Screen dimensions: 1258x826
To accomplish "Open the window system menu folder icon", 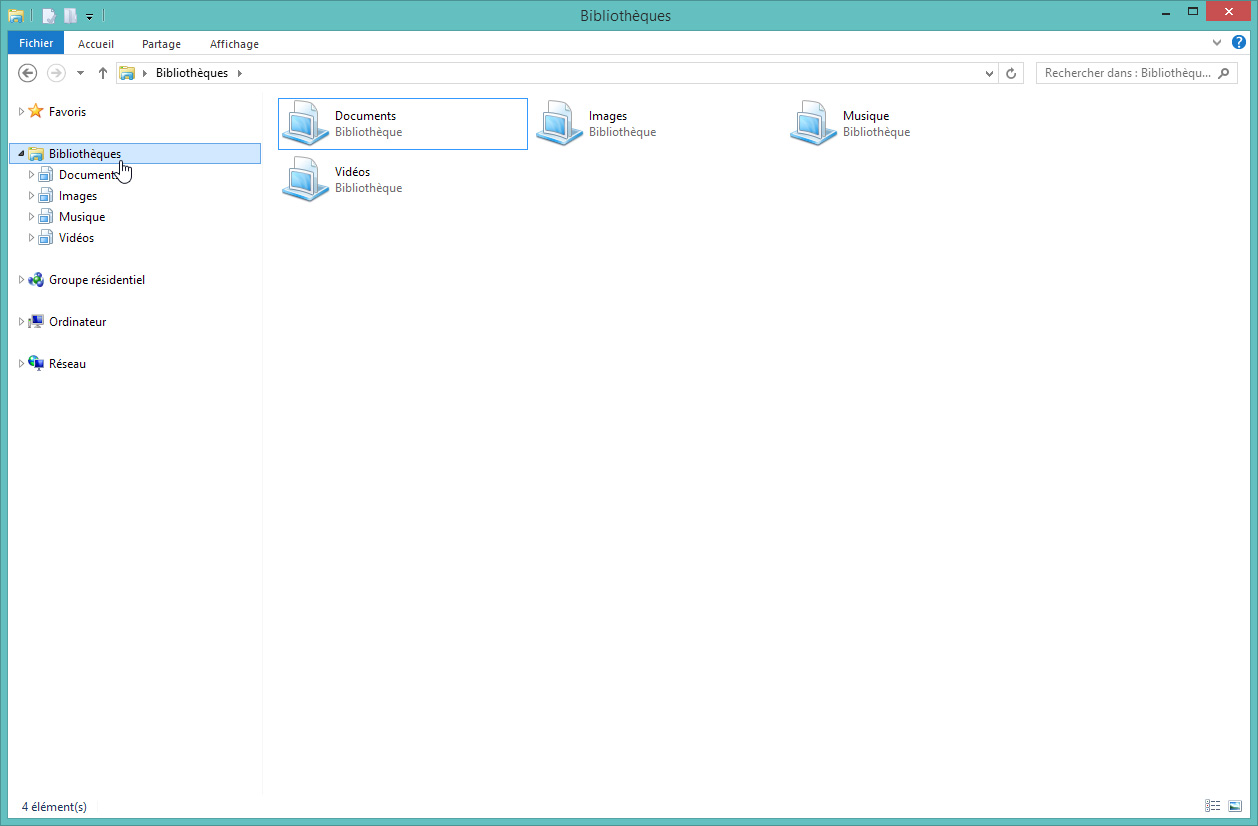I will [16, 16].
